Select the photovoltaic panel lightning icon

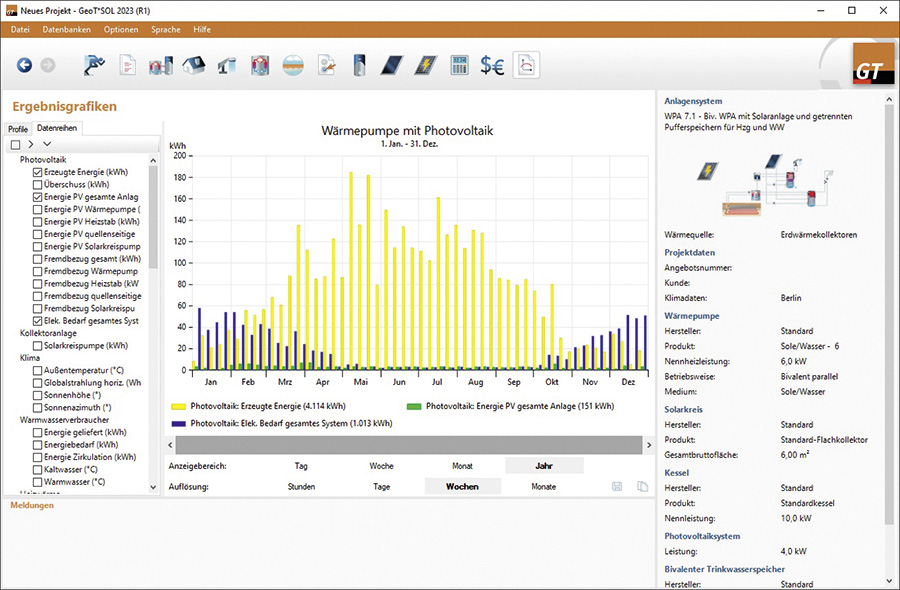coord(425,65)
